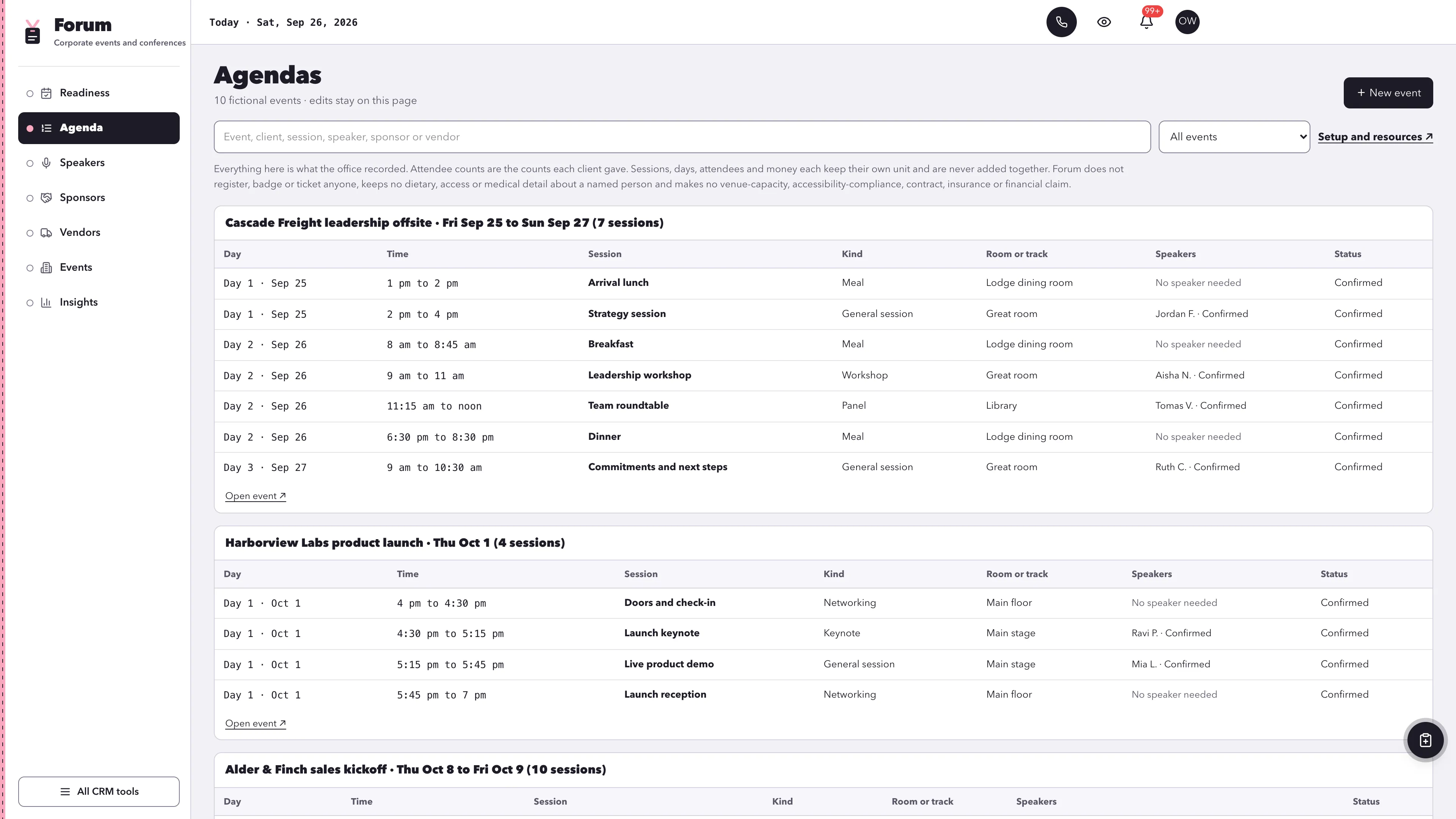Click the Events building icon in the sidebar

click(x=46, y=268)
